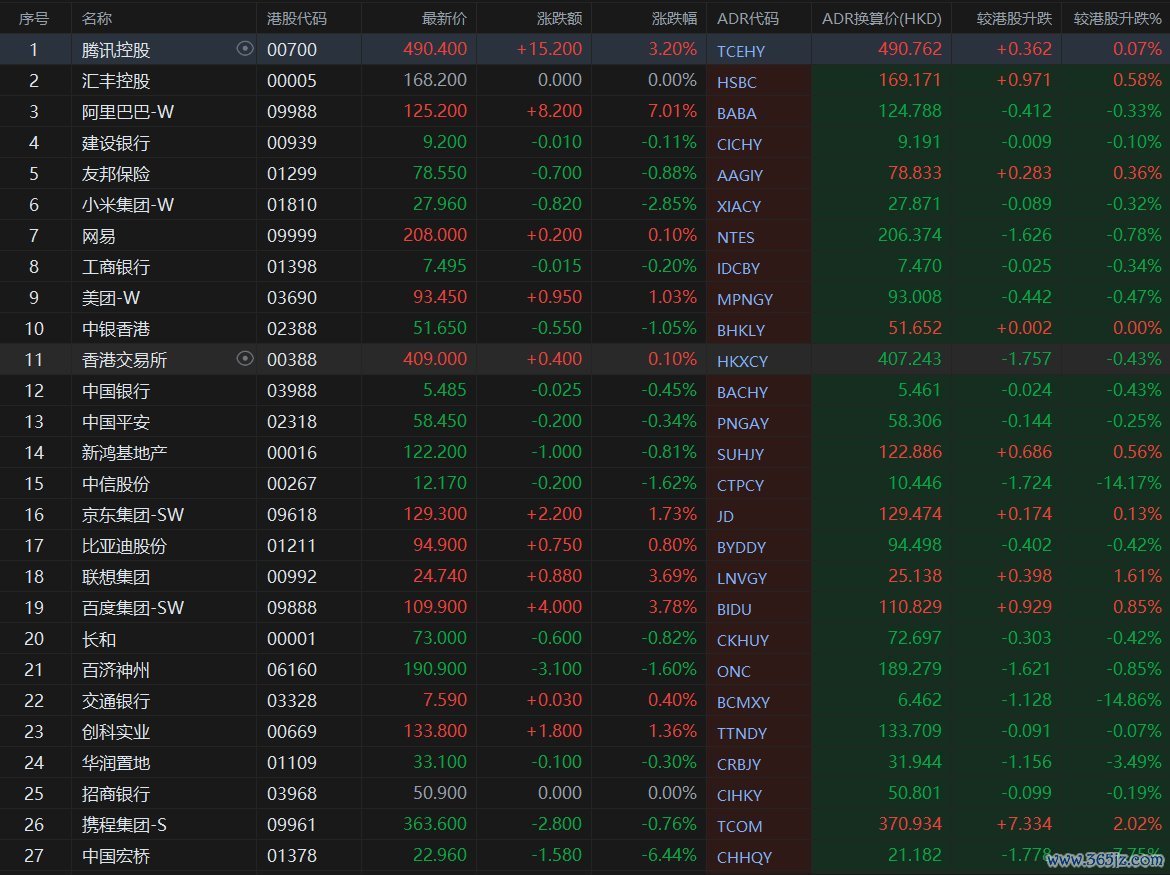Select 创科实业 stock name
Image resolution: width=1170 pixels, height=875 pixels.
[116, 731]
